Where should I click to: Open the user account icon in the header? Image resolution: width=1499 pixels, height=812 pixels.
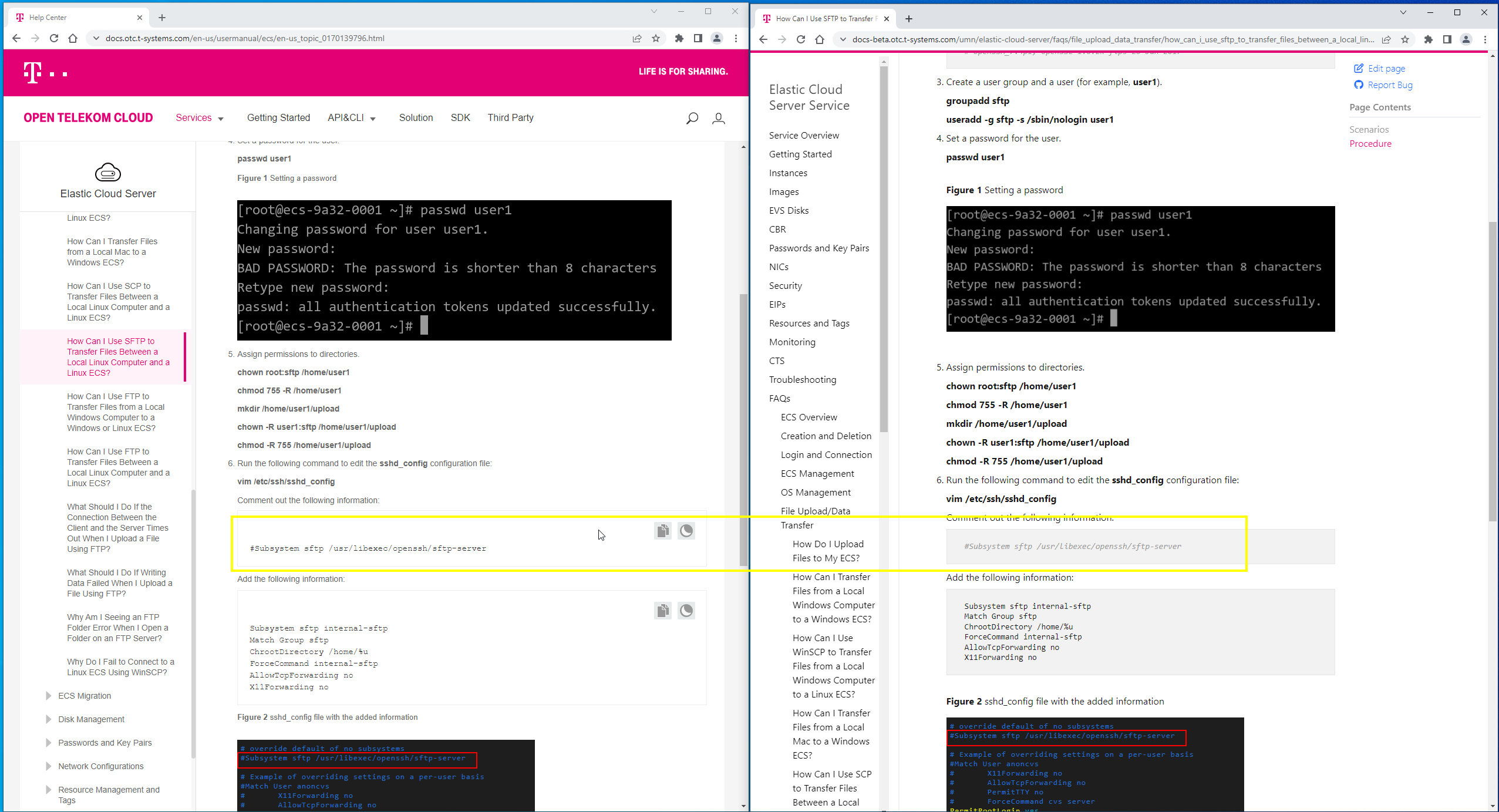(x=719, y=118)
